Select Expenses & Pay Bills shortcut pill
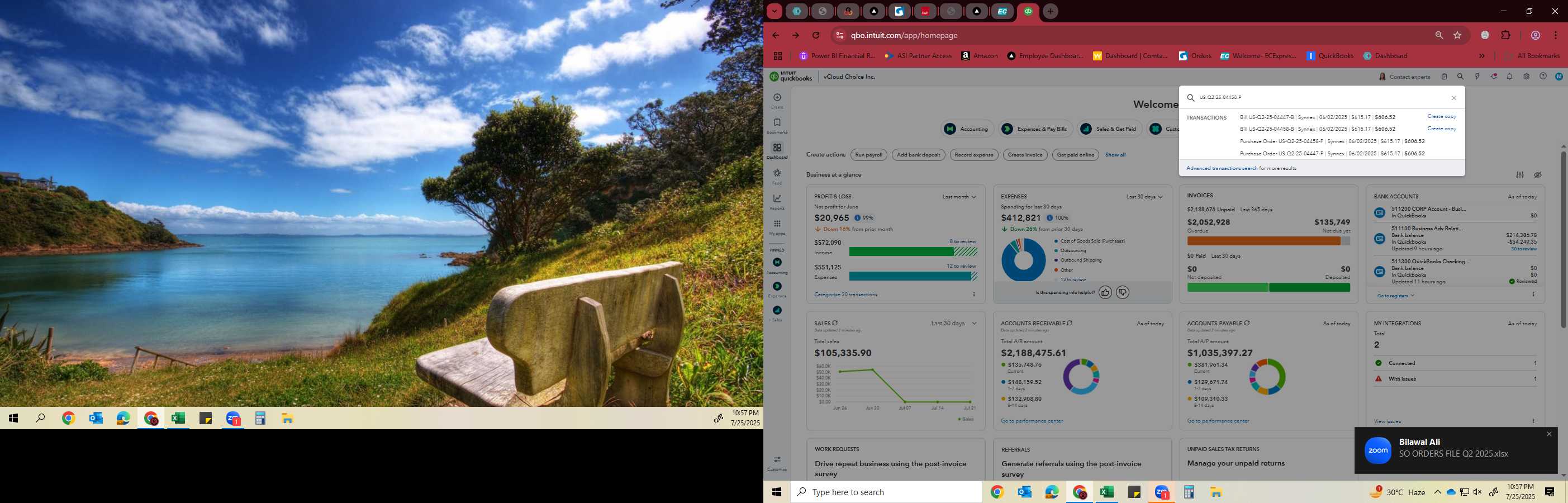Screen dimensions: 1568x503 [x=1035, y=129]
